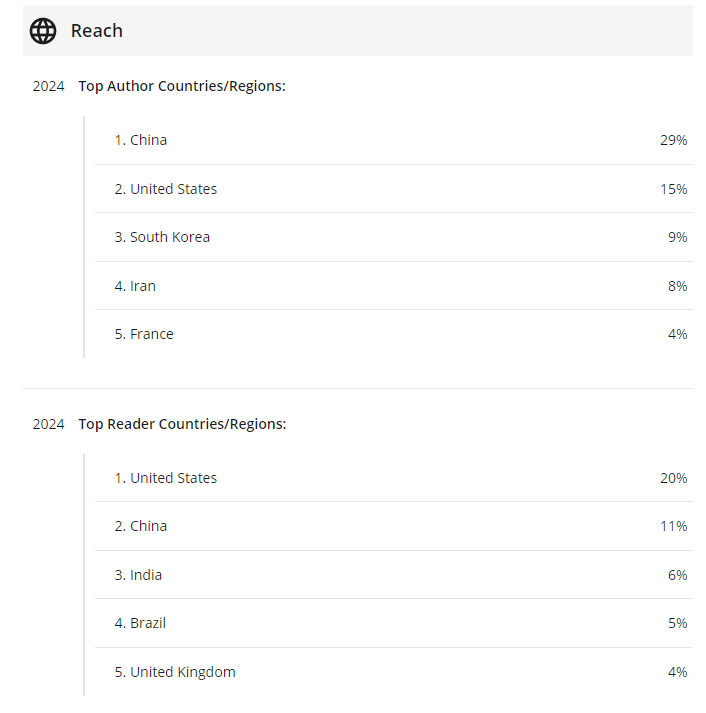
Task: Click the China author row
Action: 394,140
